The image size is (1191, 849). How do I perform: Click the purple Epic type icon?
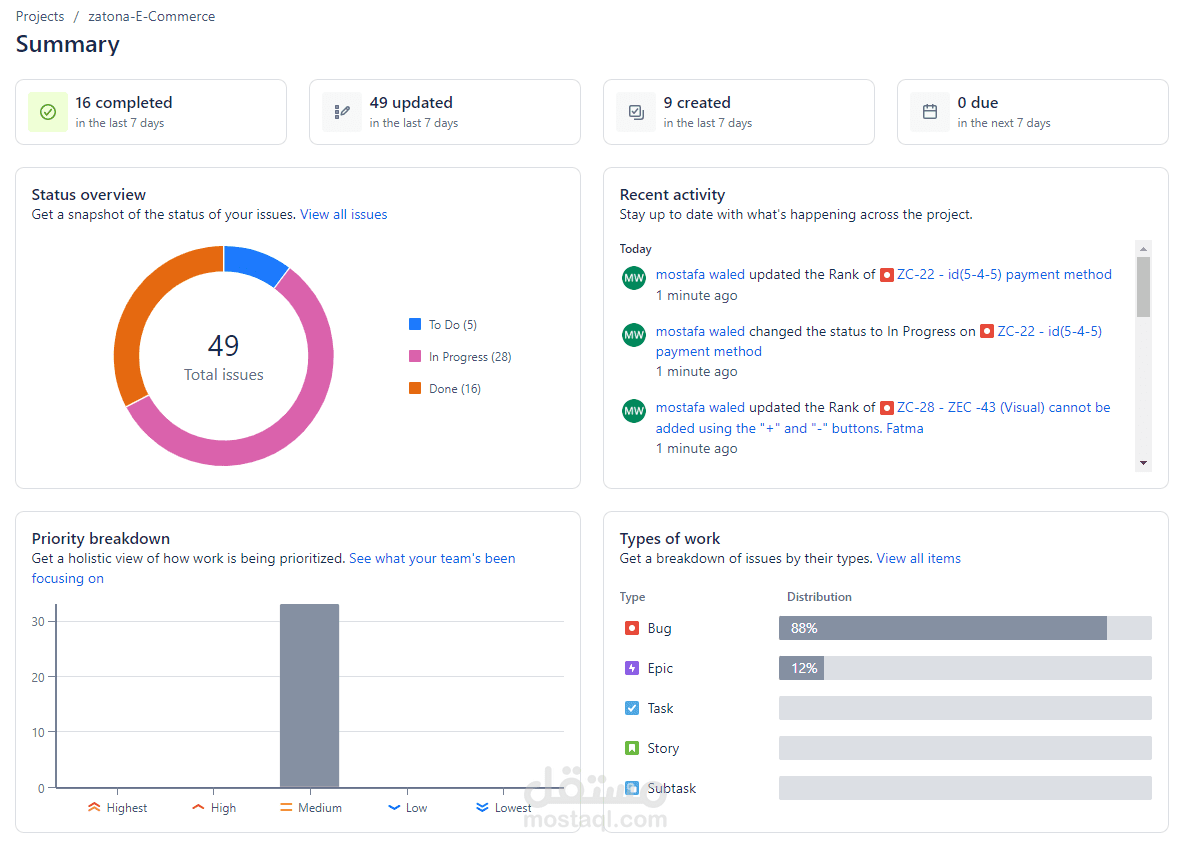(632, 668)
